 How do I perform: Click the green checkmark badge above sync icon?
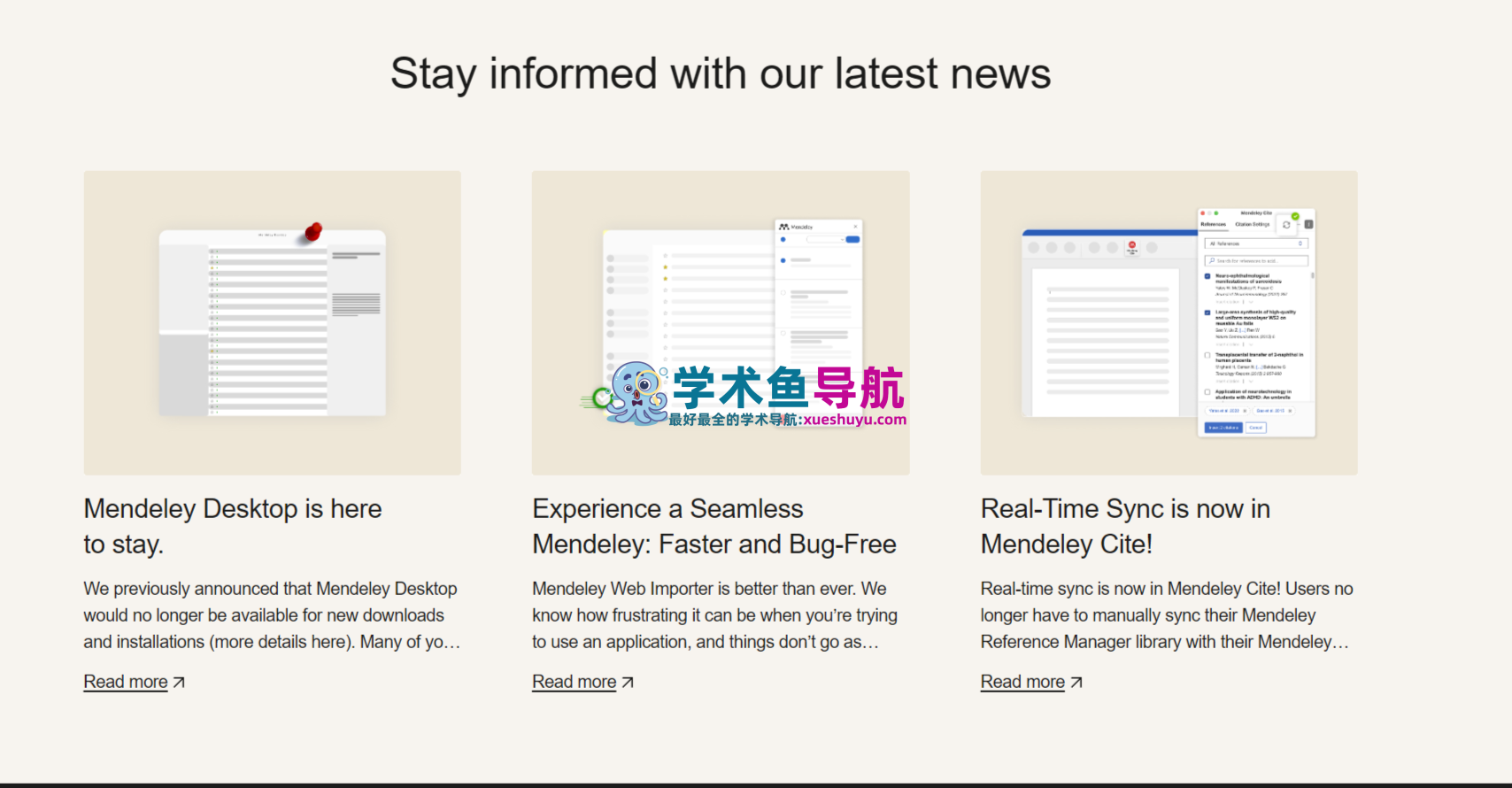1295,216
